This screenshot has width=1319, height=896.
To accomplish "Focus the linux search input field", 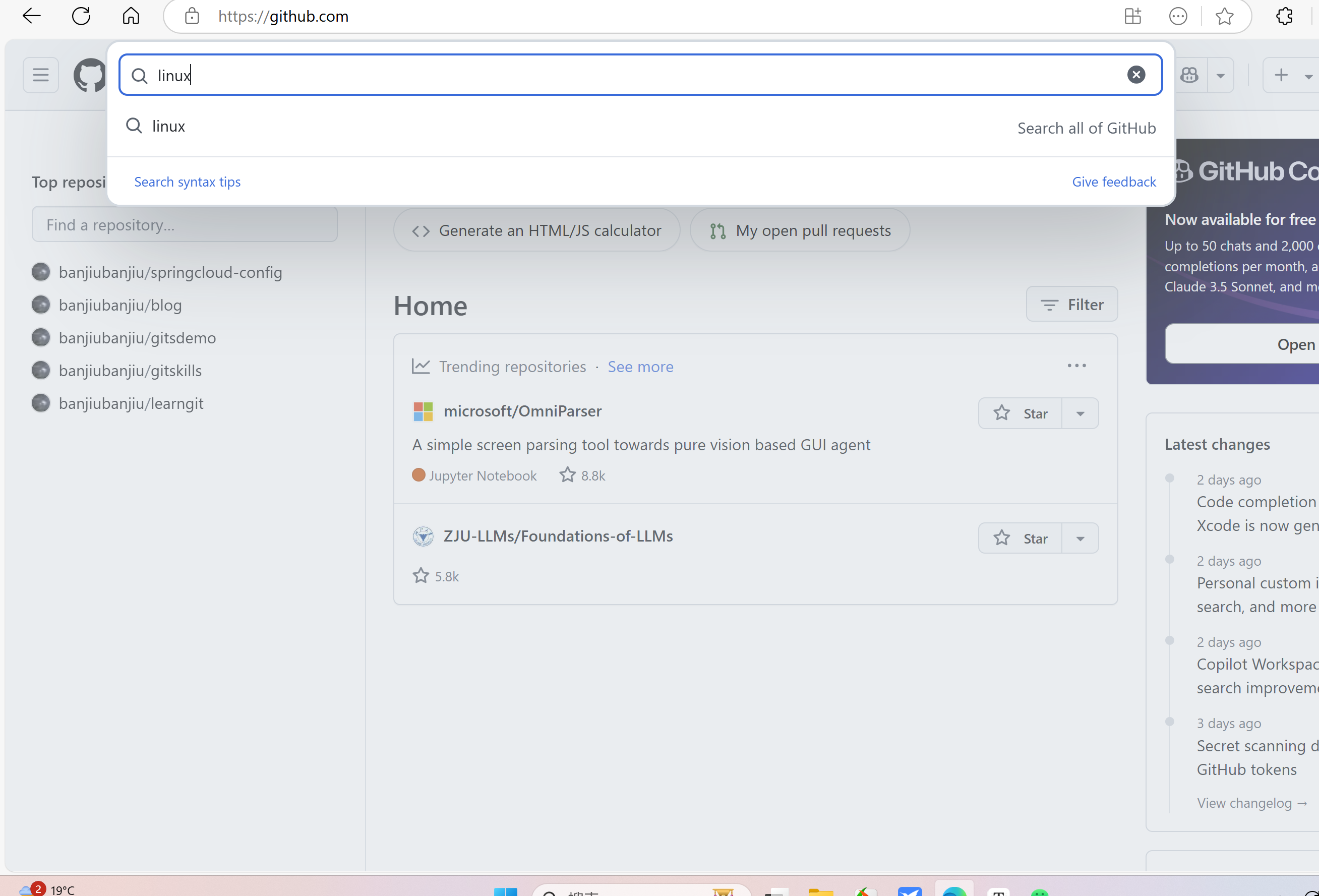I will pyautogui.click(x=640, y=75).
